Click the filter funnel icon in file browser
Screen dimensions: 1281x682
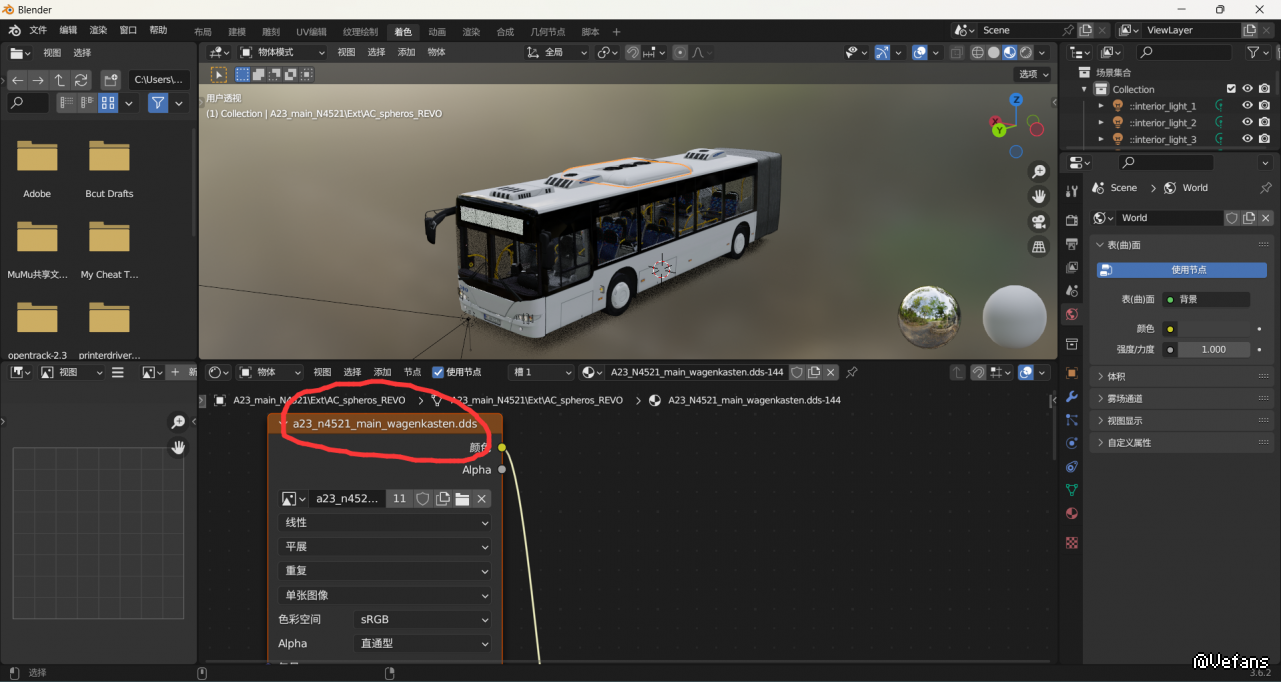(x=158, y=103)
